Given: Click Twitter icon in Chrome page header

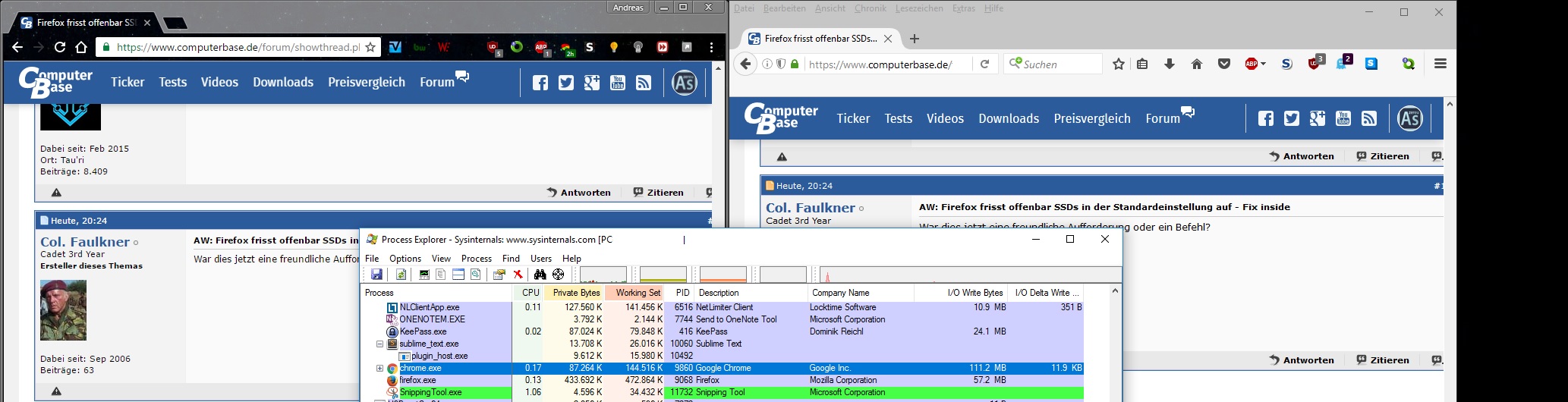Looking at the screenshot, I should [566, 83].
